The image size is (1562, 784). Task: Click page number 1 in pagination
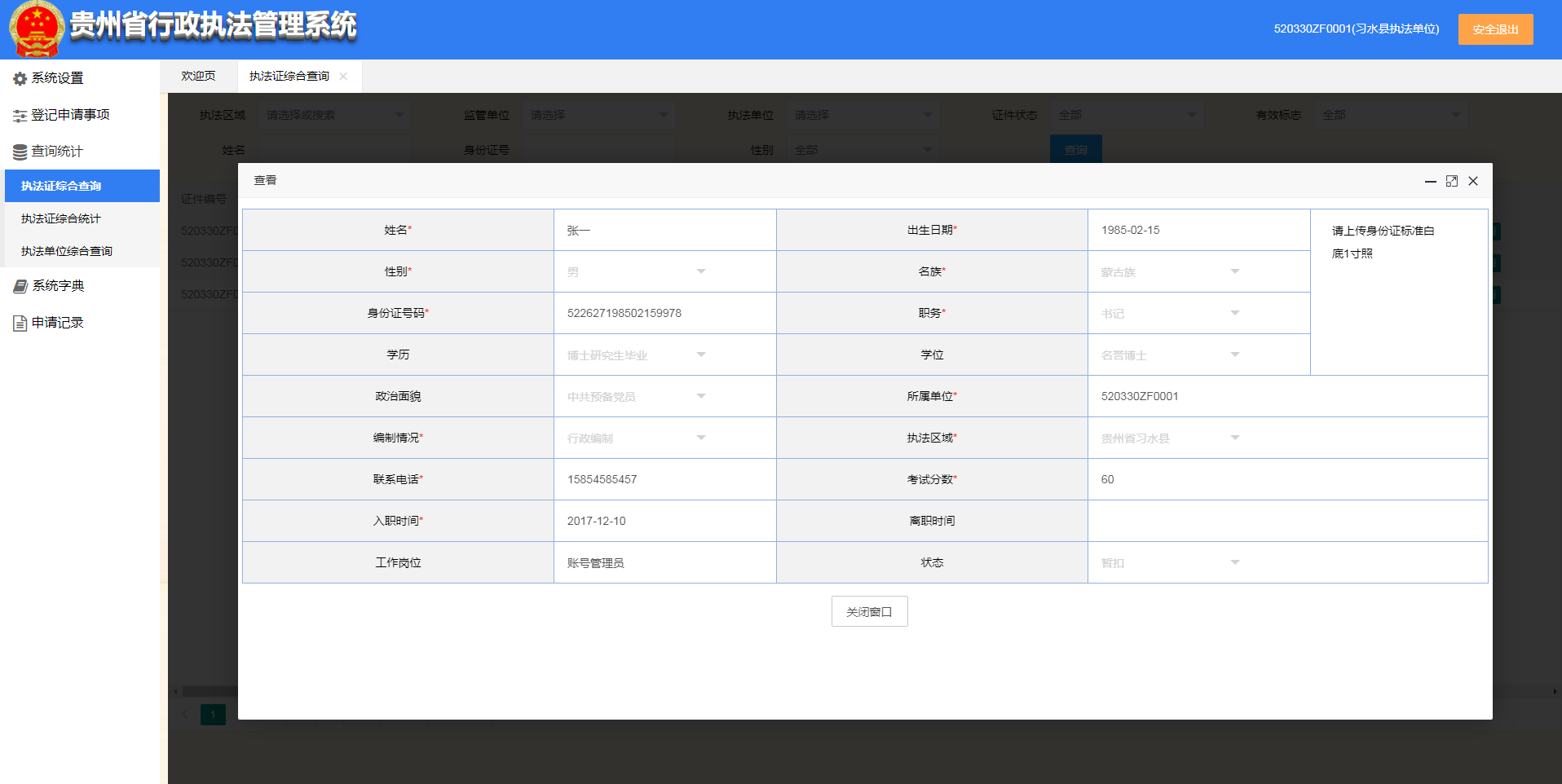(x=213, y=715)
